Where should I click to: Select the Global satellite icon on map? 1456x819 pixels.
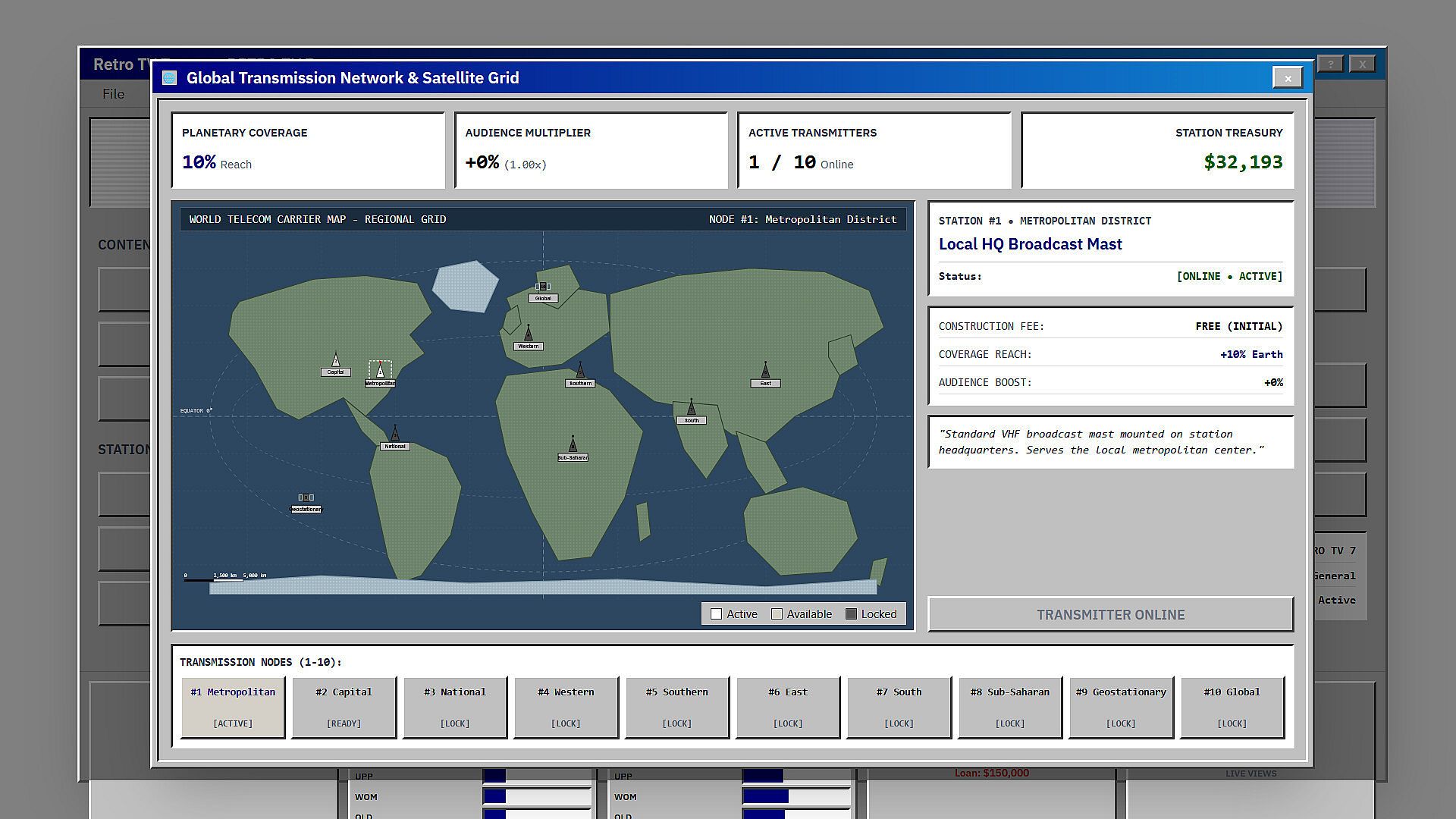click(543, 287)
